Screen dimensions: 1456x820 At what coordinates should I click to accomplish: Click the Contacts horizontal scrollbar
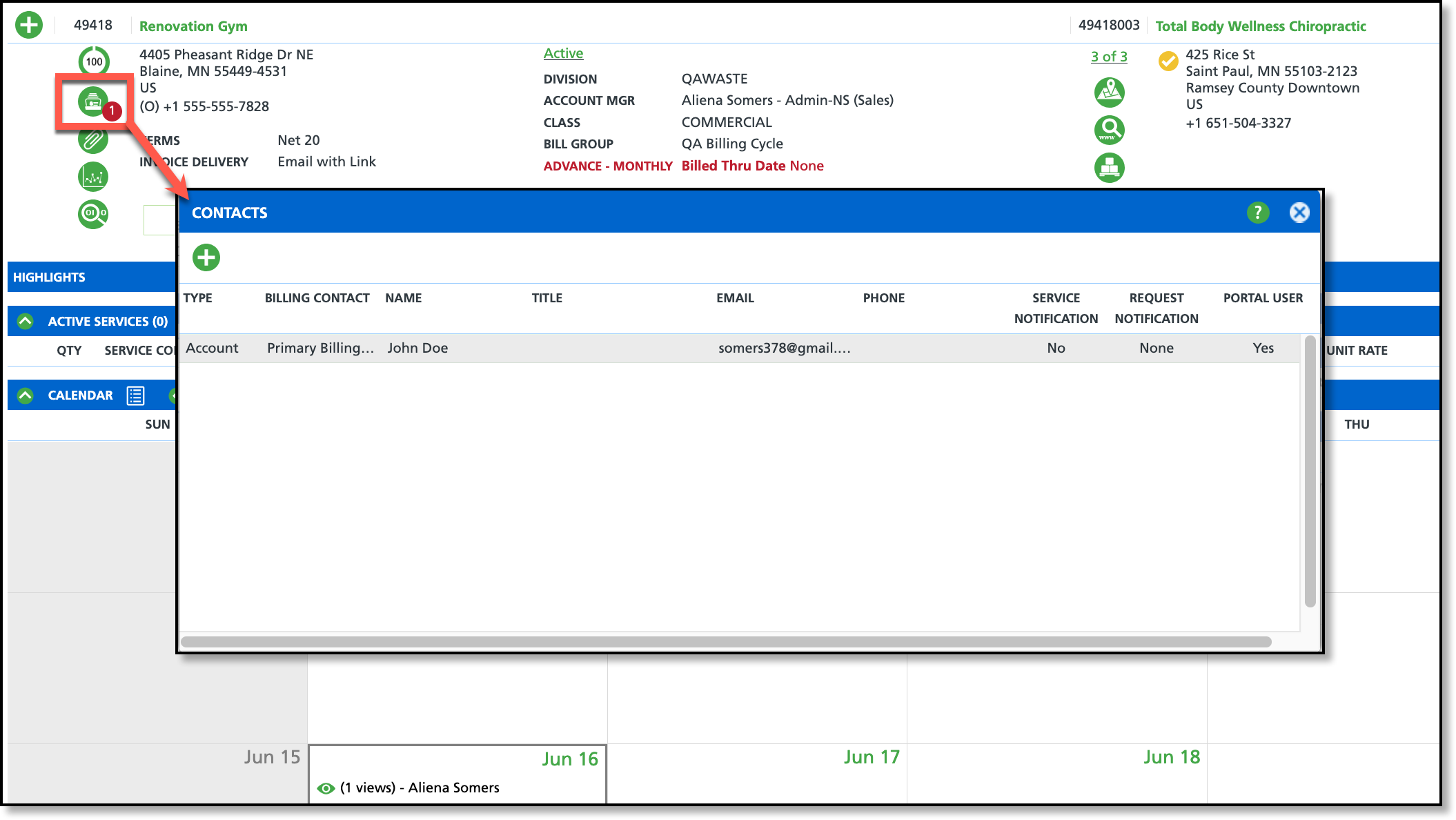(x=725, y=642)
